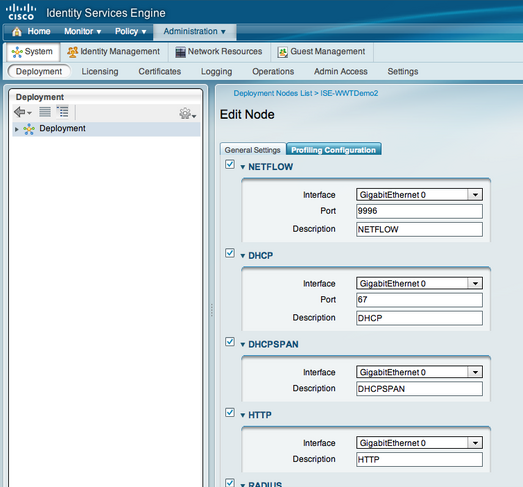Screen dimensions: 523x487
Task: Click the panel splitter handle
Action: pos(211,310)
